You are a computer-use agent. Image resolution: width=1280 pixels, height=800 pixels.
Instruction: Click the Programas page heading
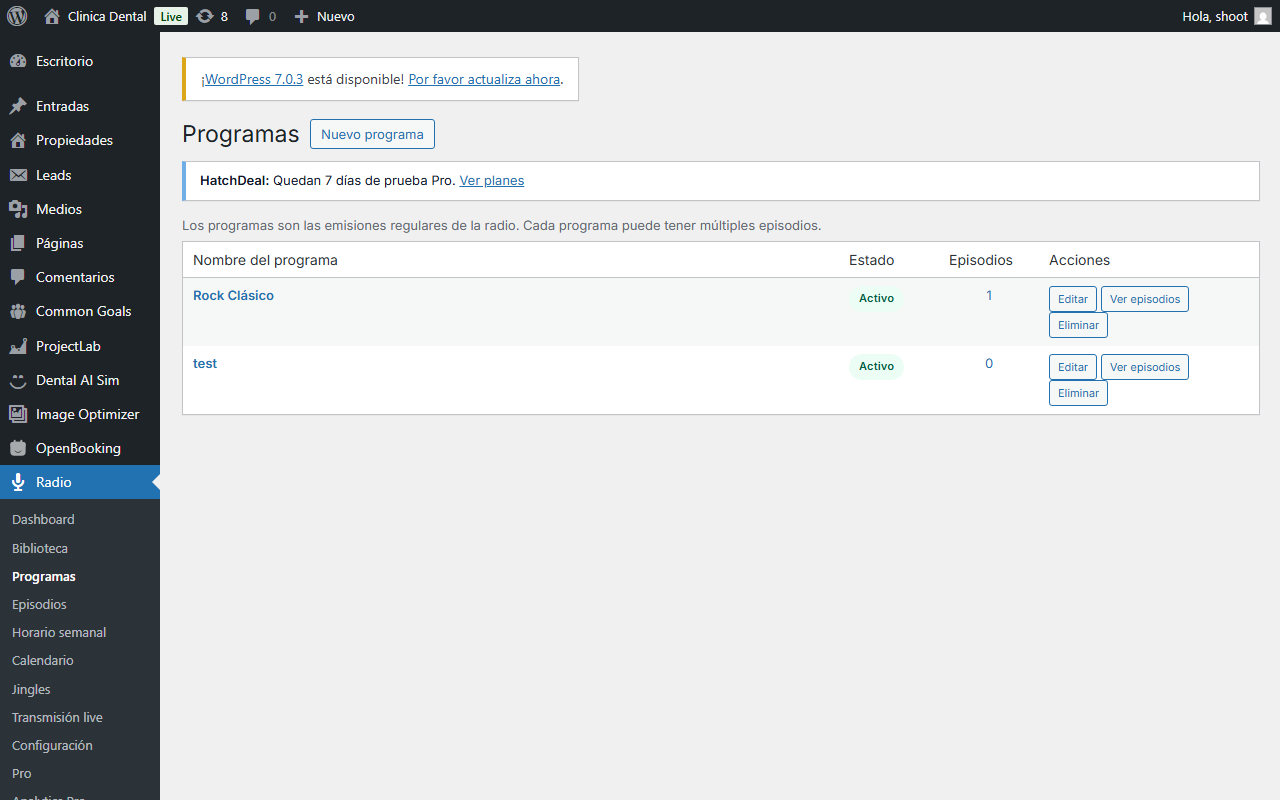(241, 134)
